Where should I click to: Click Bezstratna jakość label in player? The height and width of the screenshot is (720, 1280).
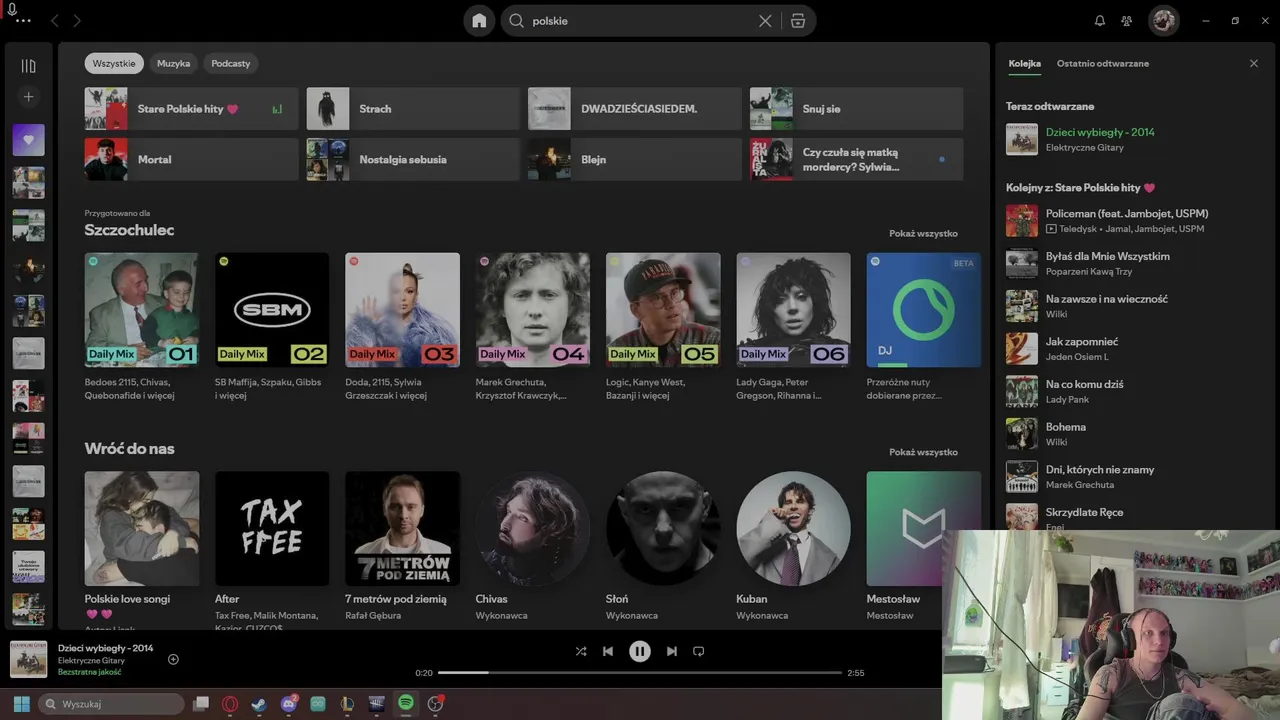tap(90, 672)
